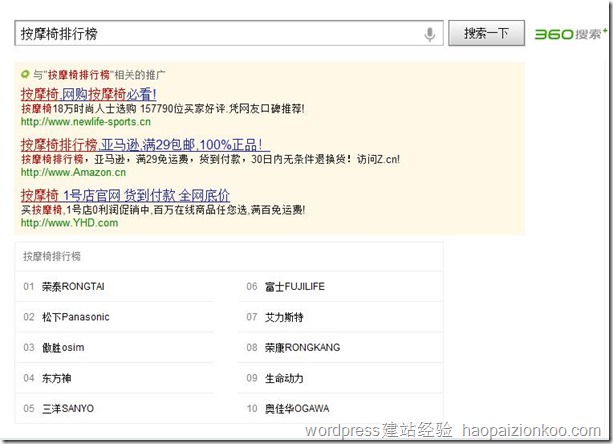Select ranking item 奥佳华OGAWA
The height and width of the screenshot is (444, 613).
coord(297,408)
